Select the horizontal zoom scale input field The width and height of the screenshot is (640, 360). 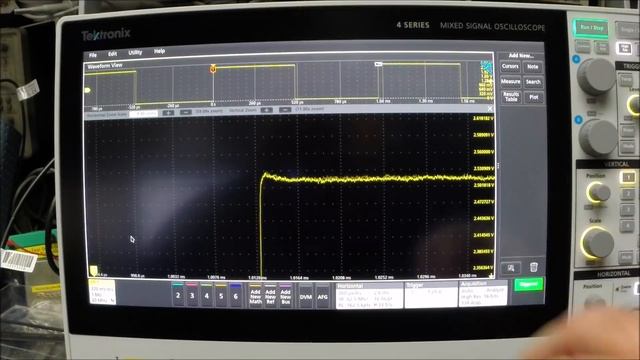[144, 114]
